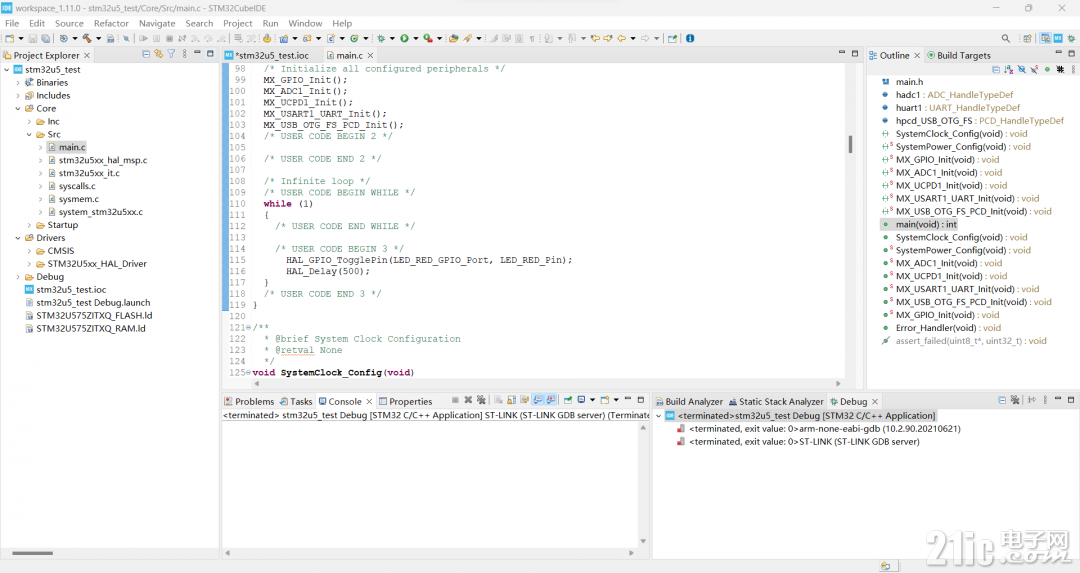Click the blue Information Center icon
1080x573 pixels.
690,39
